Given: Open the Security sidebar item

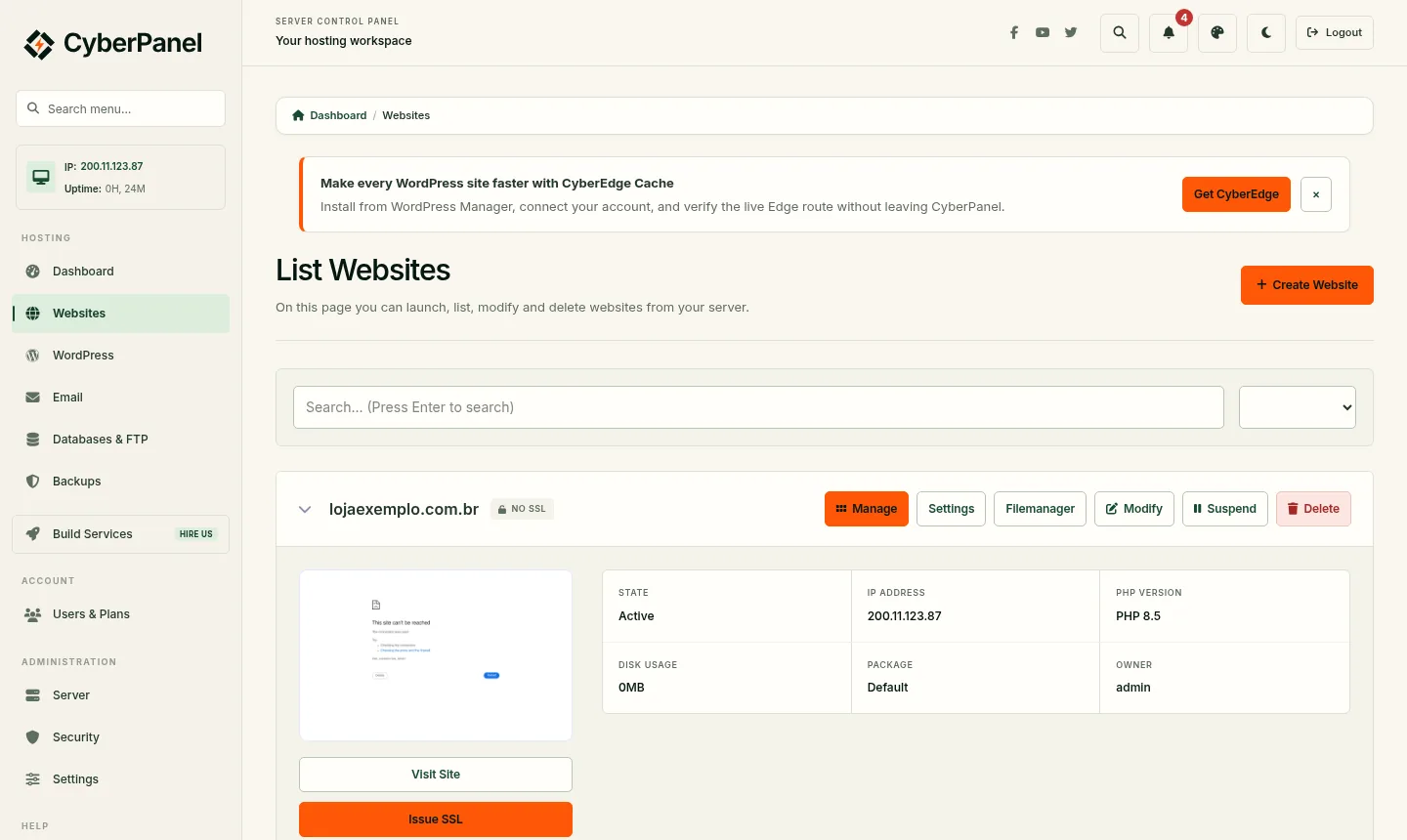Looking at the screenshot, I should click(121, 737).
